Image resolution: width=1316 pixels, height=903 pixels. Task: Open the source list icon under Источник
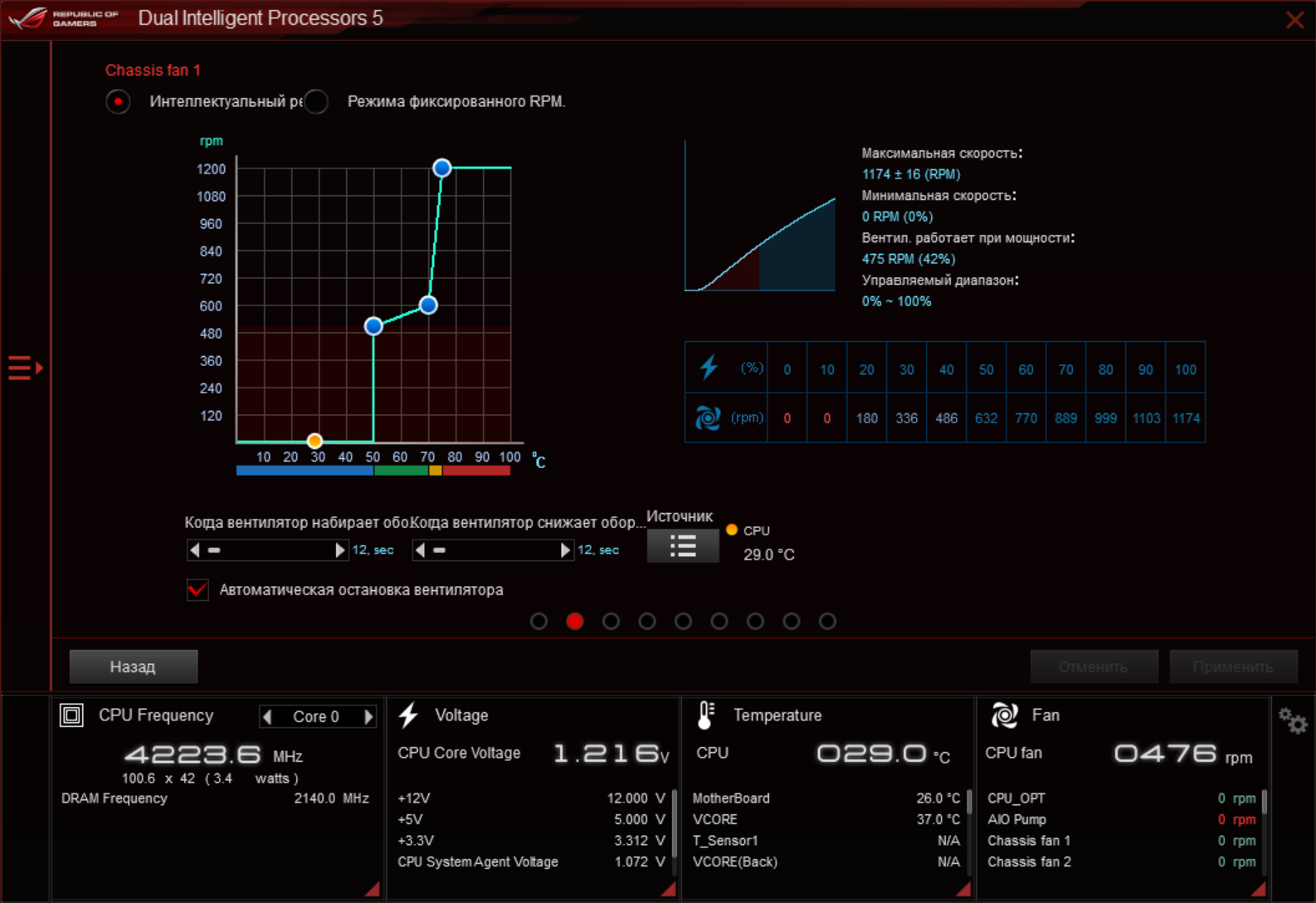coord(682,546)
